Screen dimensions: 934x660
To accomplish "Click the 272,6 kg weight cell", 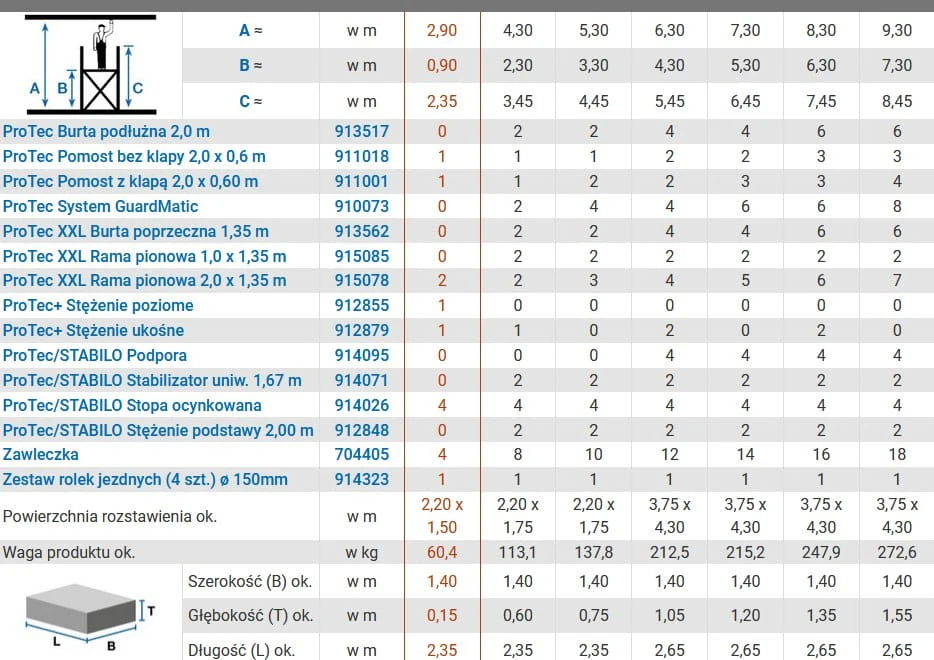I will pos(897,552).
